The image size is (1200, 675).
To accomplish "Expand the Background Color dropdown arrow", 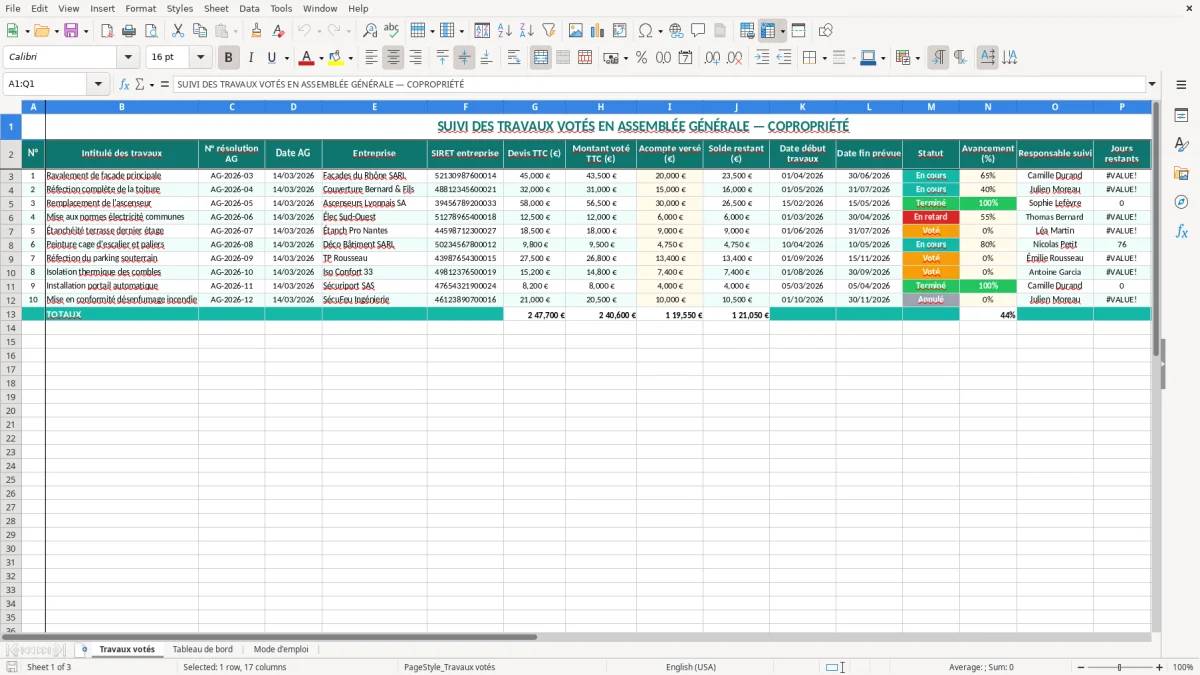I will (350, 58).
